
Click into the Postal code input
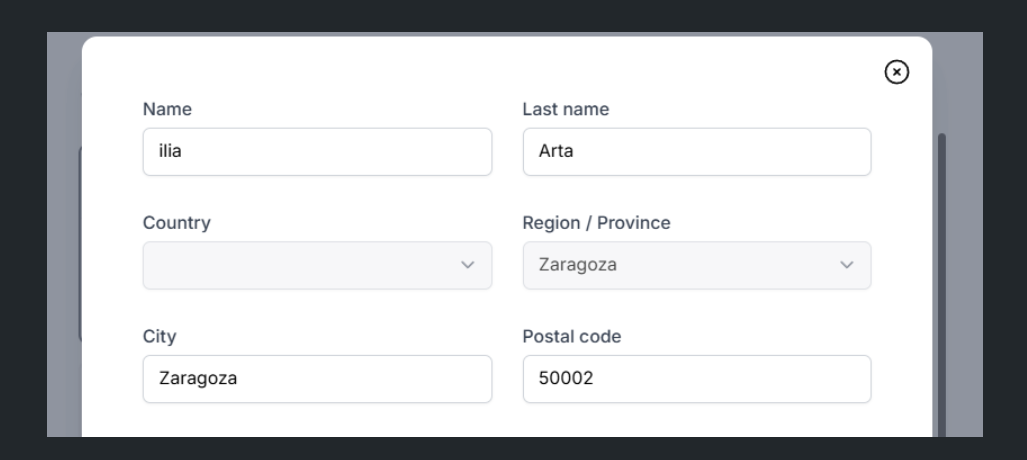click(x=697, y=379)
